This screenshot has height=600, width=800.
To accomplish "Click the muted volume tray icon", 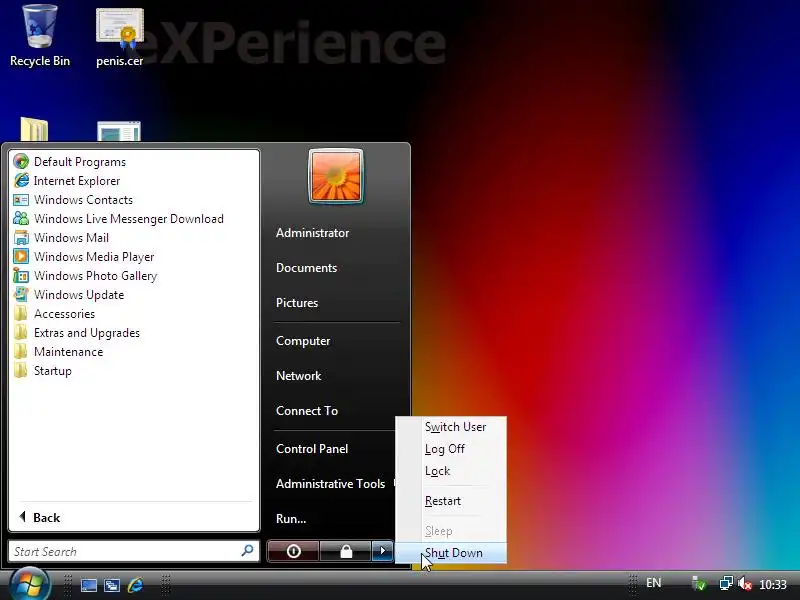I will [745, 584].
